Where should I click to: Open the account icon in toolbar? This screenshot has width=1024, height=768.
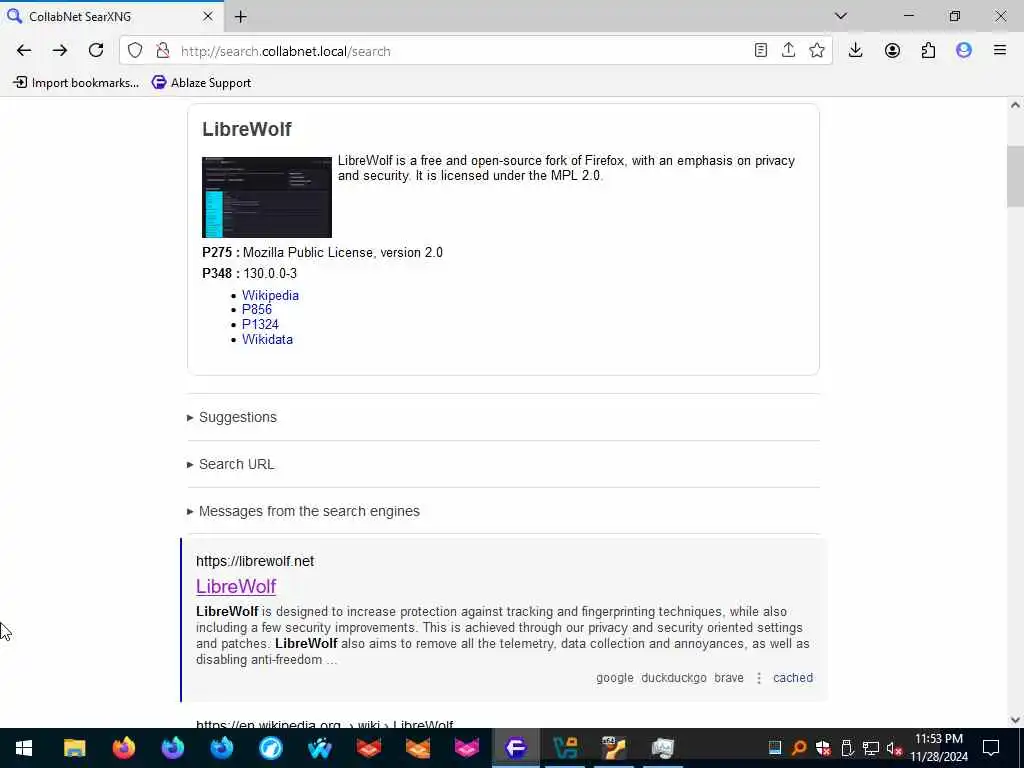coord(892,50)
